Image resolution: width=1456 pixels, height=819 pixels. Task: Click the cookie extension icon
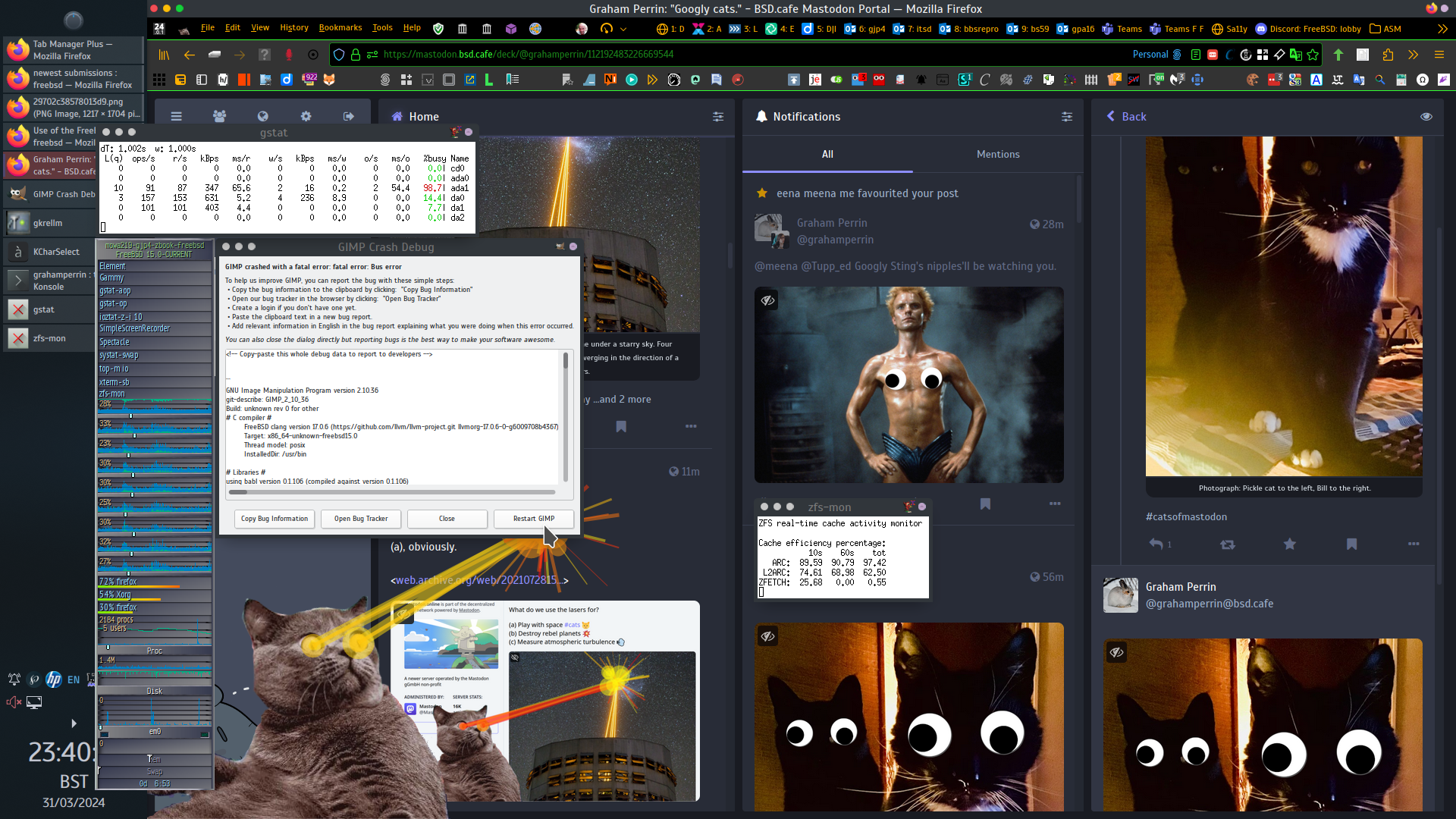pyautogui.click(x=1253, y=80)
